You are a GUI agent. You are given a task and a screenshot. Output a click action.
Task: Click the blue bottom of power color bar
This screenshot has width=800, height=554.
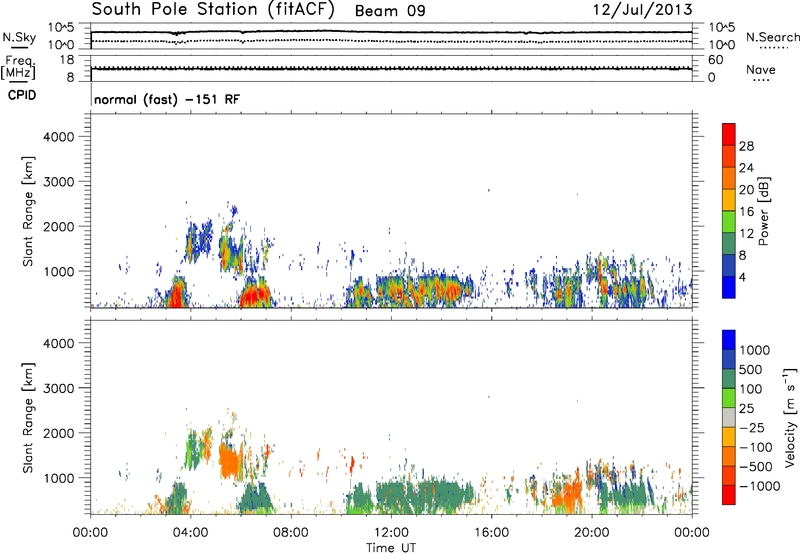click(729, 287)
